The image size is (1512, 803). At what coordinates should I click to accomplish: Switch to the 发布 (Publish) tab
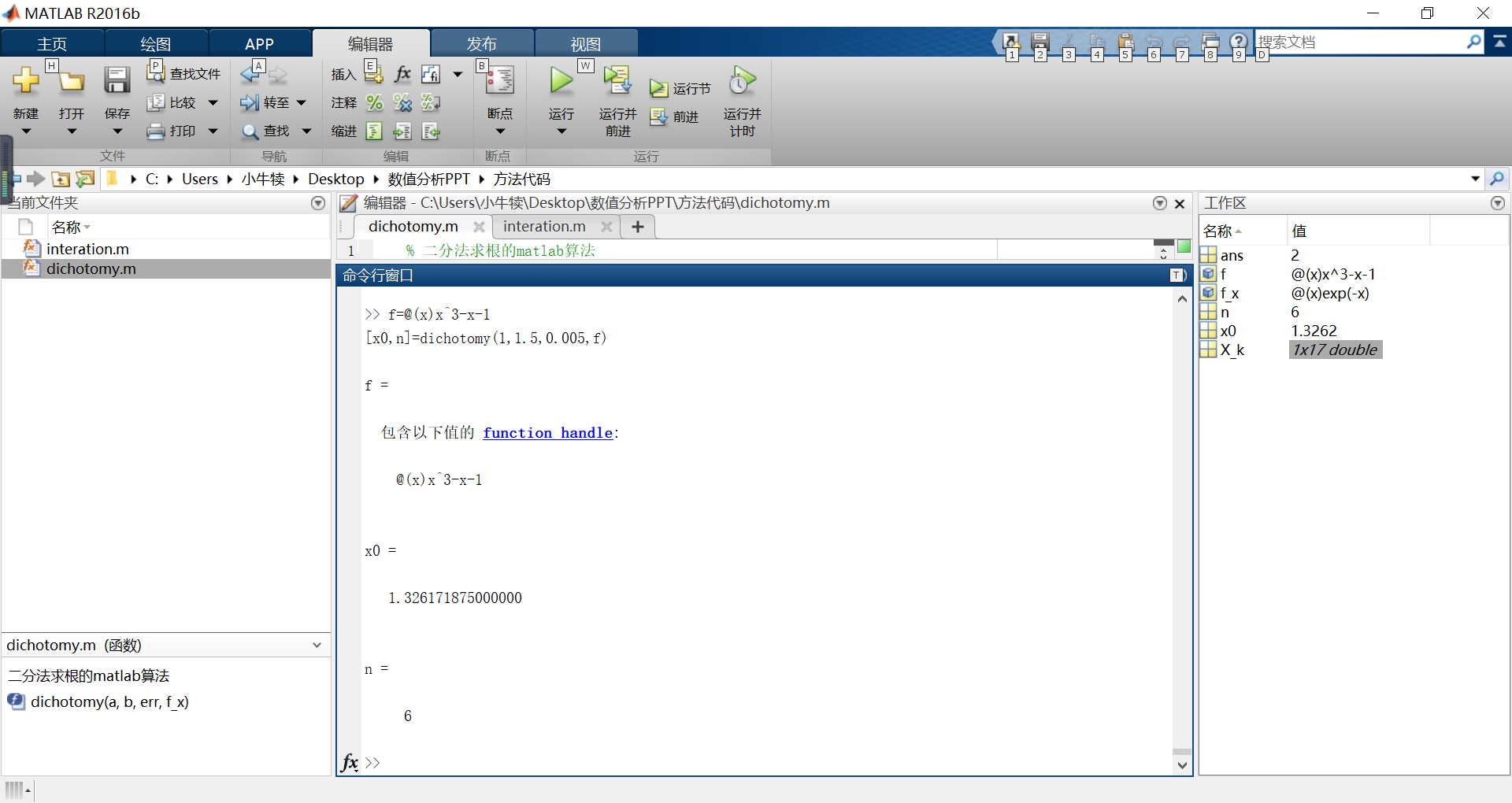[482, 44]
